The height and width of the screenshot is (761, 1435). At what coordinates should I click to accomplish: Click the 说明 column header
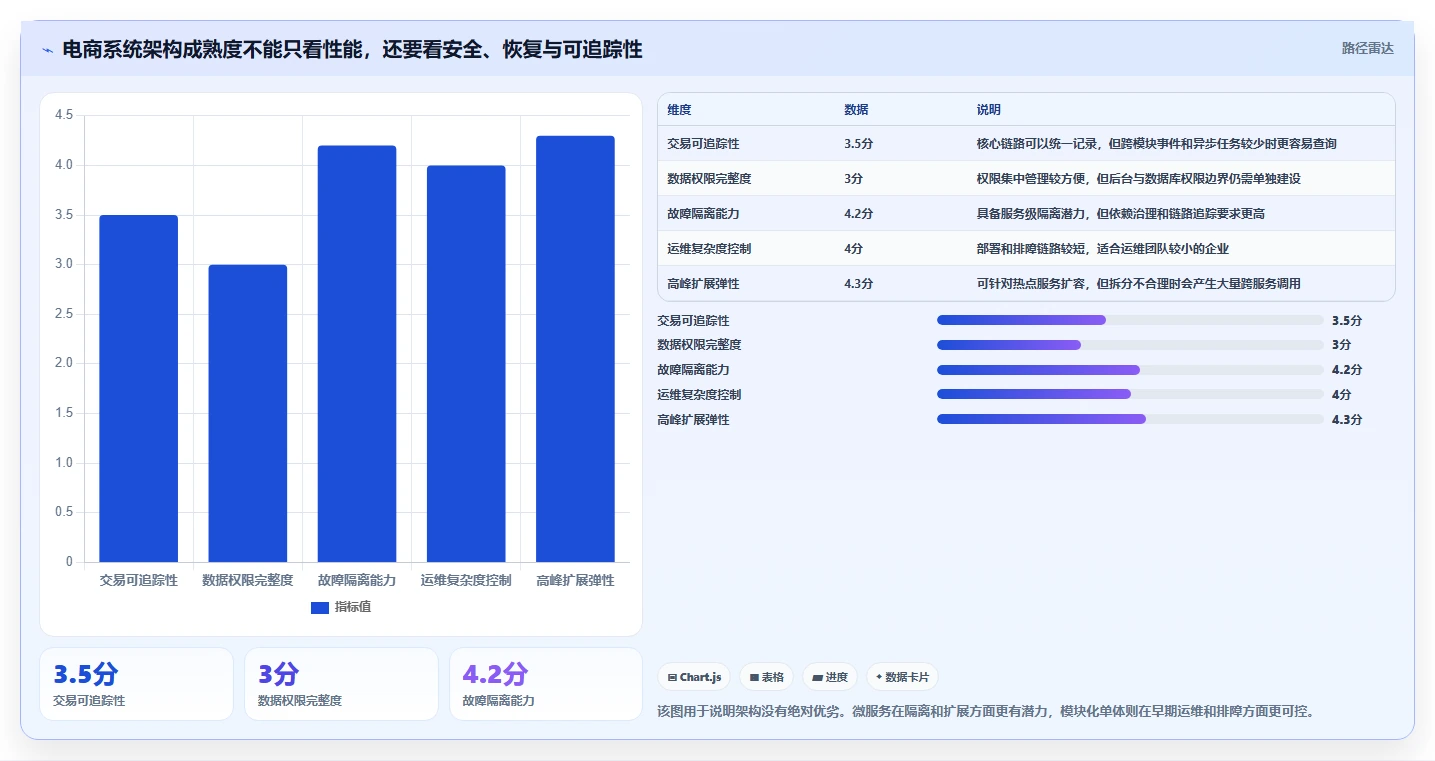pos(989,110)
